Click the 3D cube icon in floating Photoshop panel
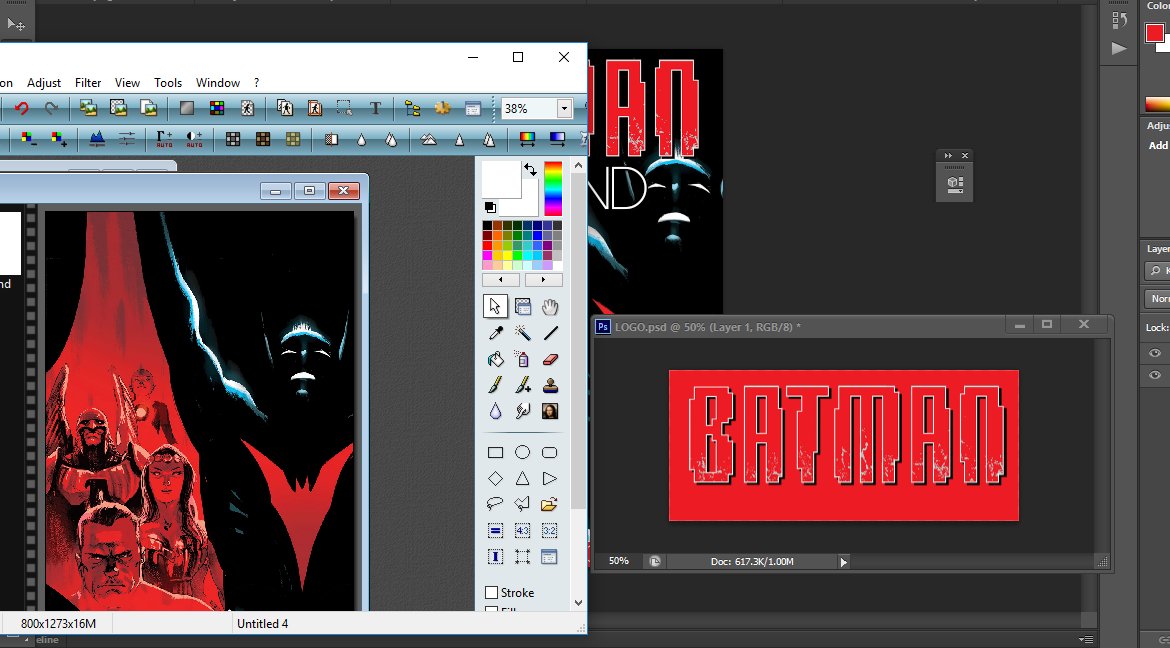Viewport: 1170px width, 648px height. coord(955,184)
